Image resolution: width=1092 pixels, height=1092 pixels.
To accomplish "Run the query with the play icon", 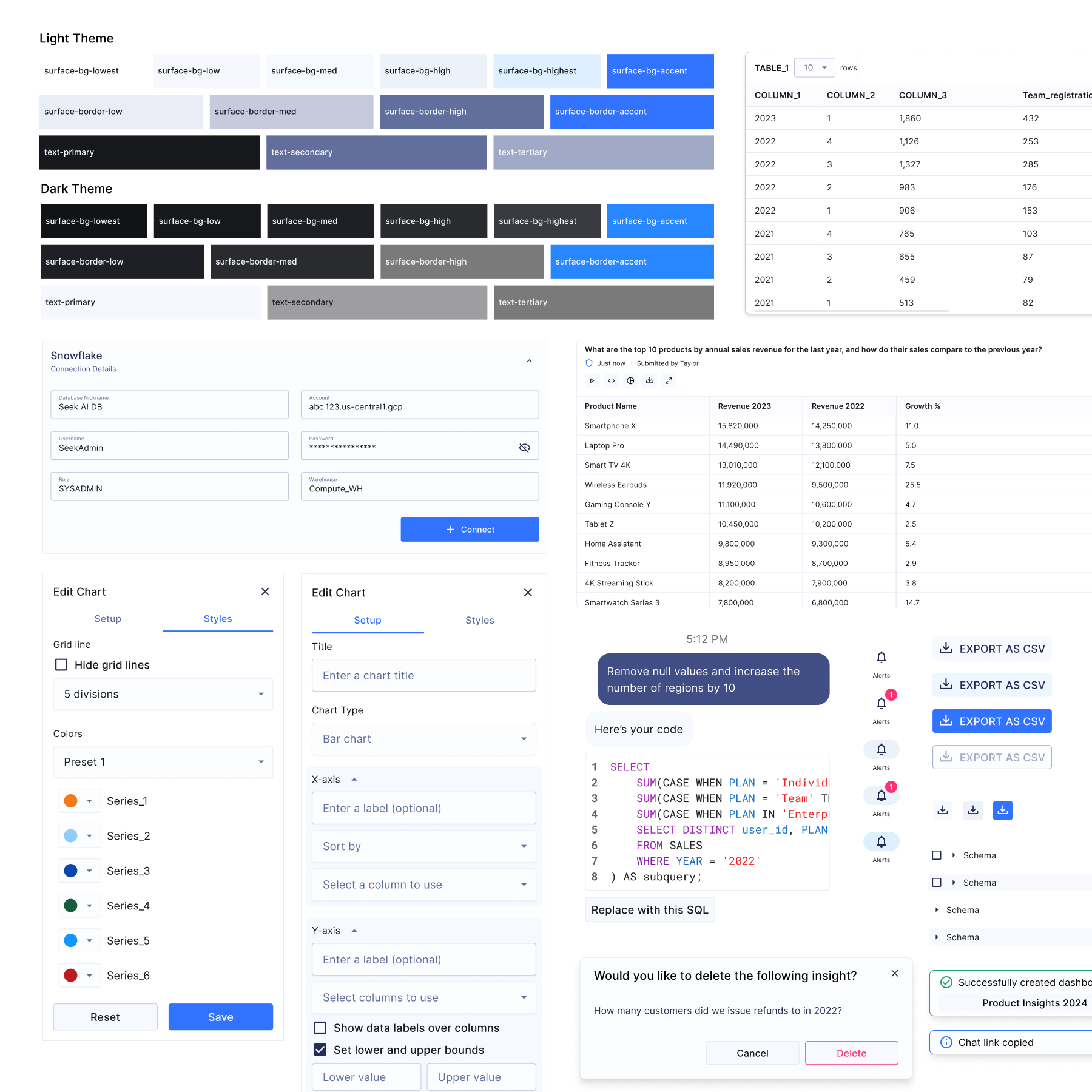I will tap(591, 381).
